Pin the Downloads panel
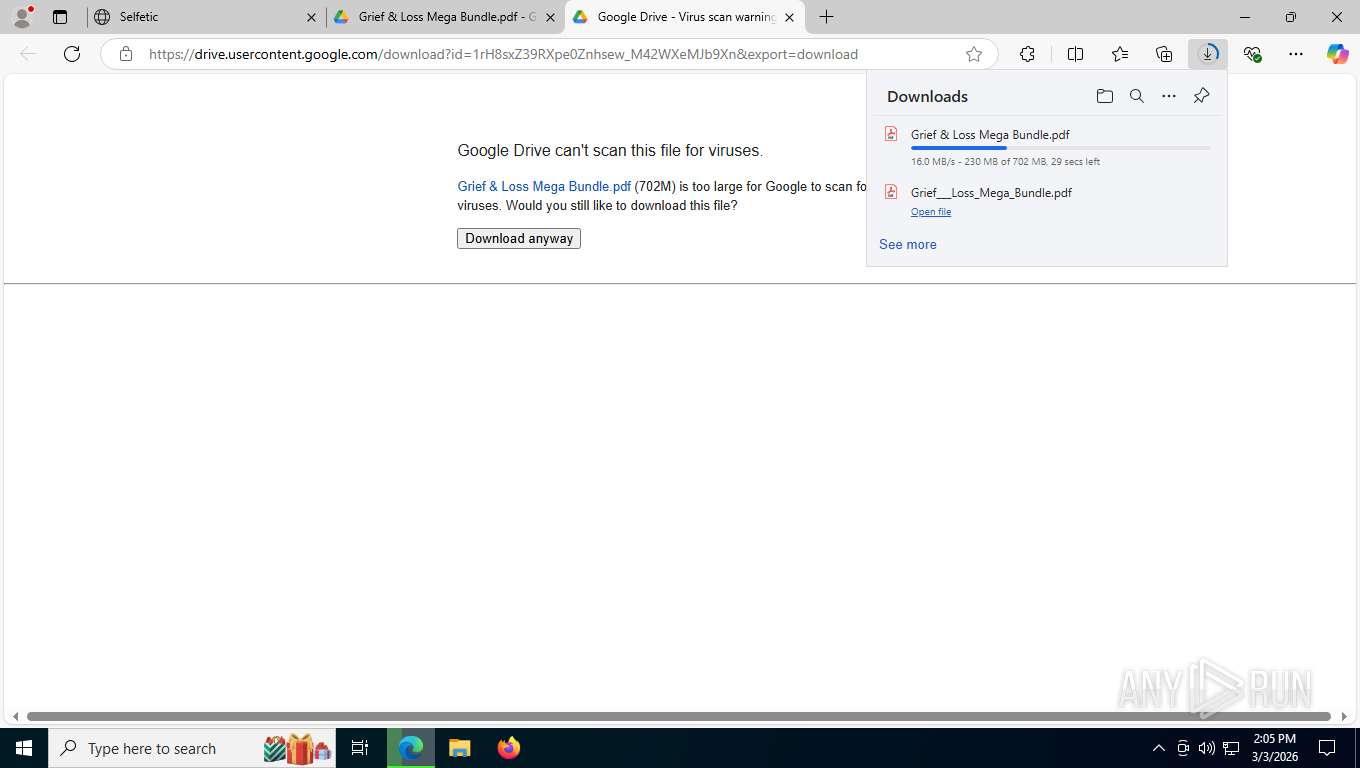Screen dimensions: 1360x768 click(1201, 96)
